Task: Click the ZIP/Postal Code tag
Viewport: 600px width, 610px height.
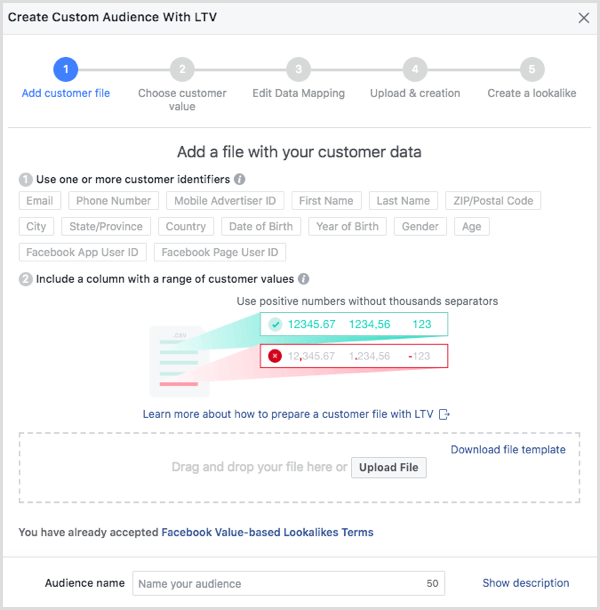Action: pos(493,201)
